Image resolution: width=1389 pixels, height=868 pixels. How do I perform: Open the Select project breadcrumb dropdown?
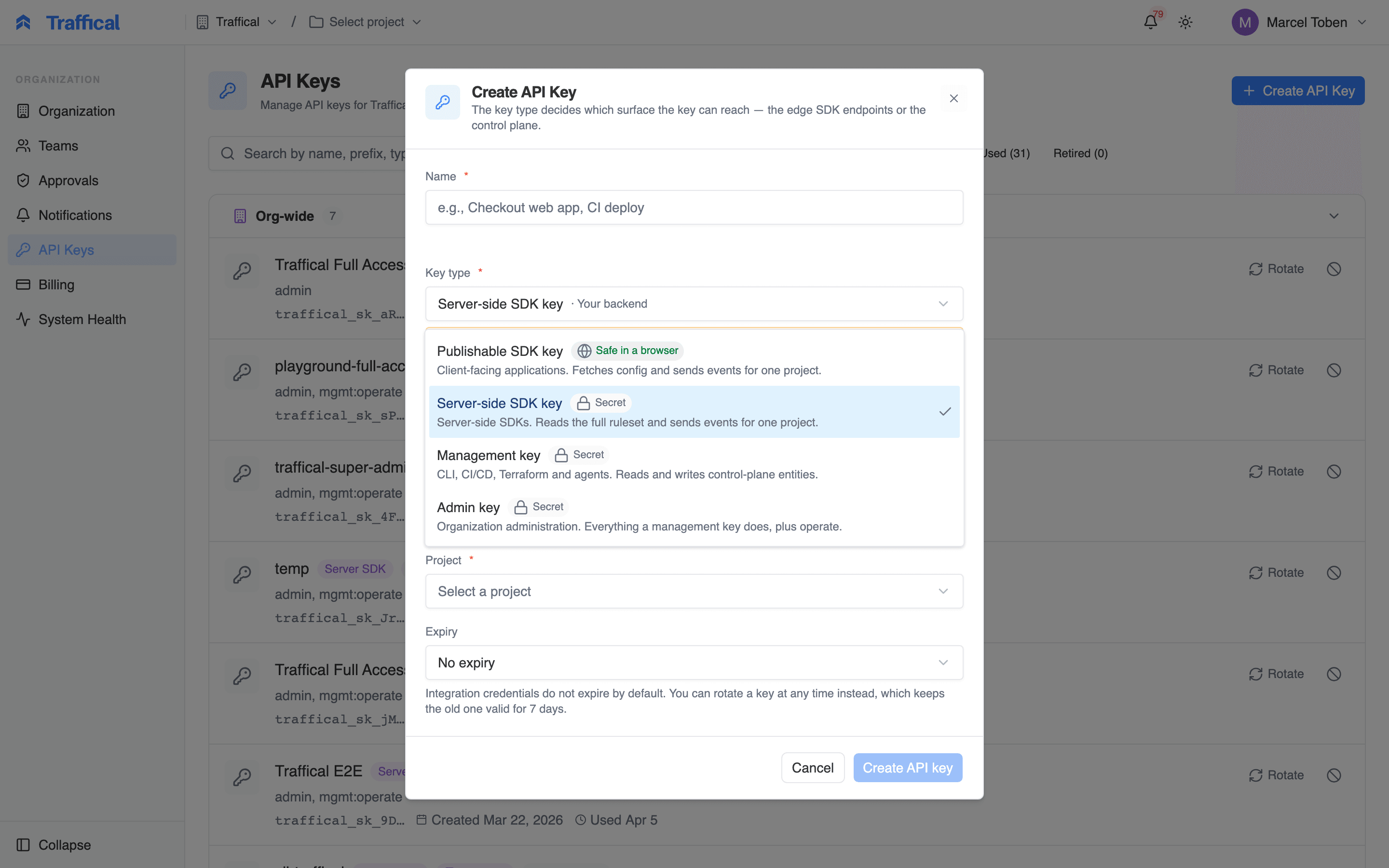pyautogui.click(x=366, y=22)
